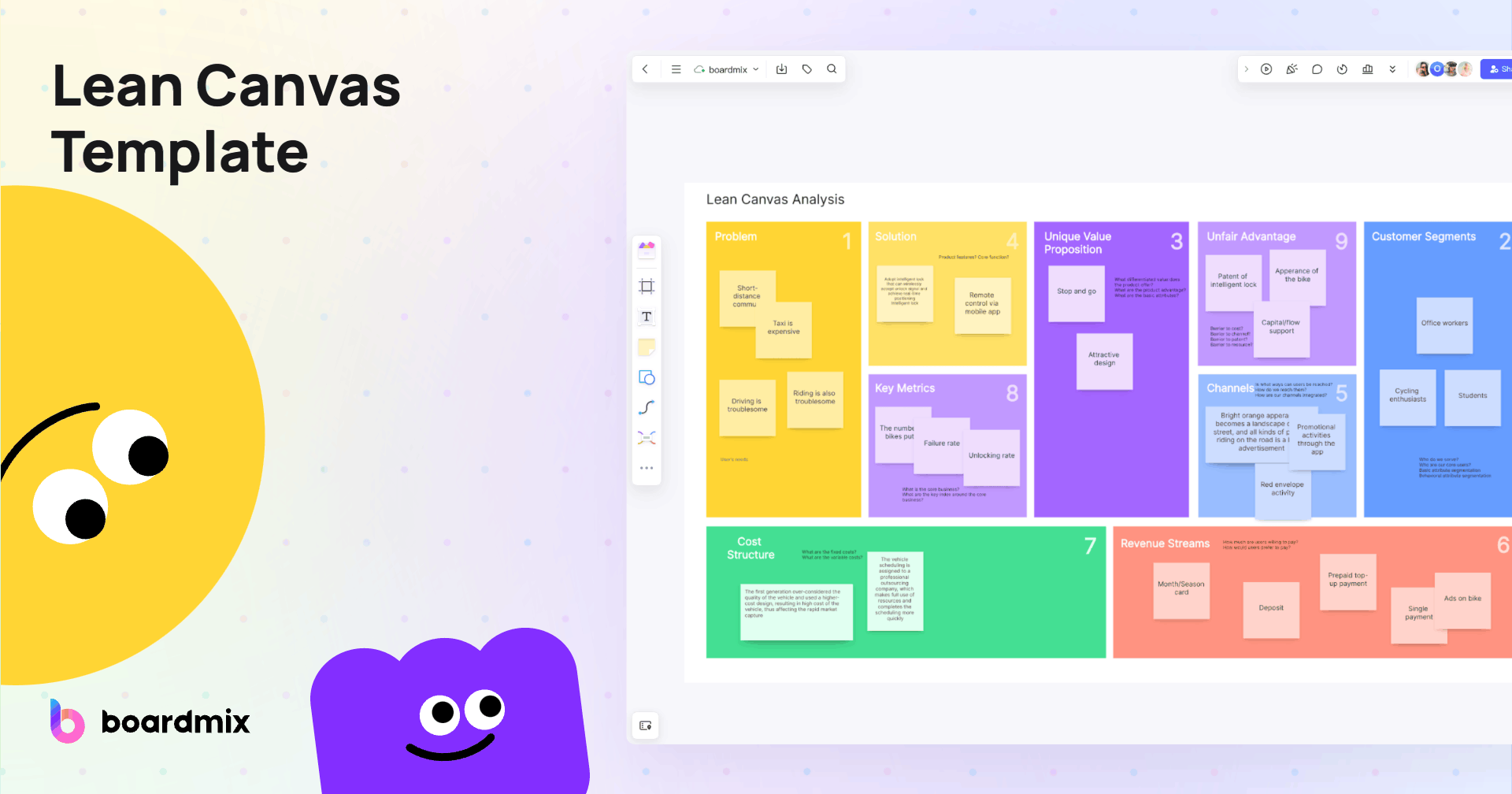The width and height of the screenshot is (1512, 794).
Task: Click the Lean Canvas Analysis frame title
Action: click(x=775, y=199)
